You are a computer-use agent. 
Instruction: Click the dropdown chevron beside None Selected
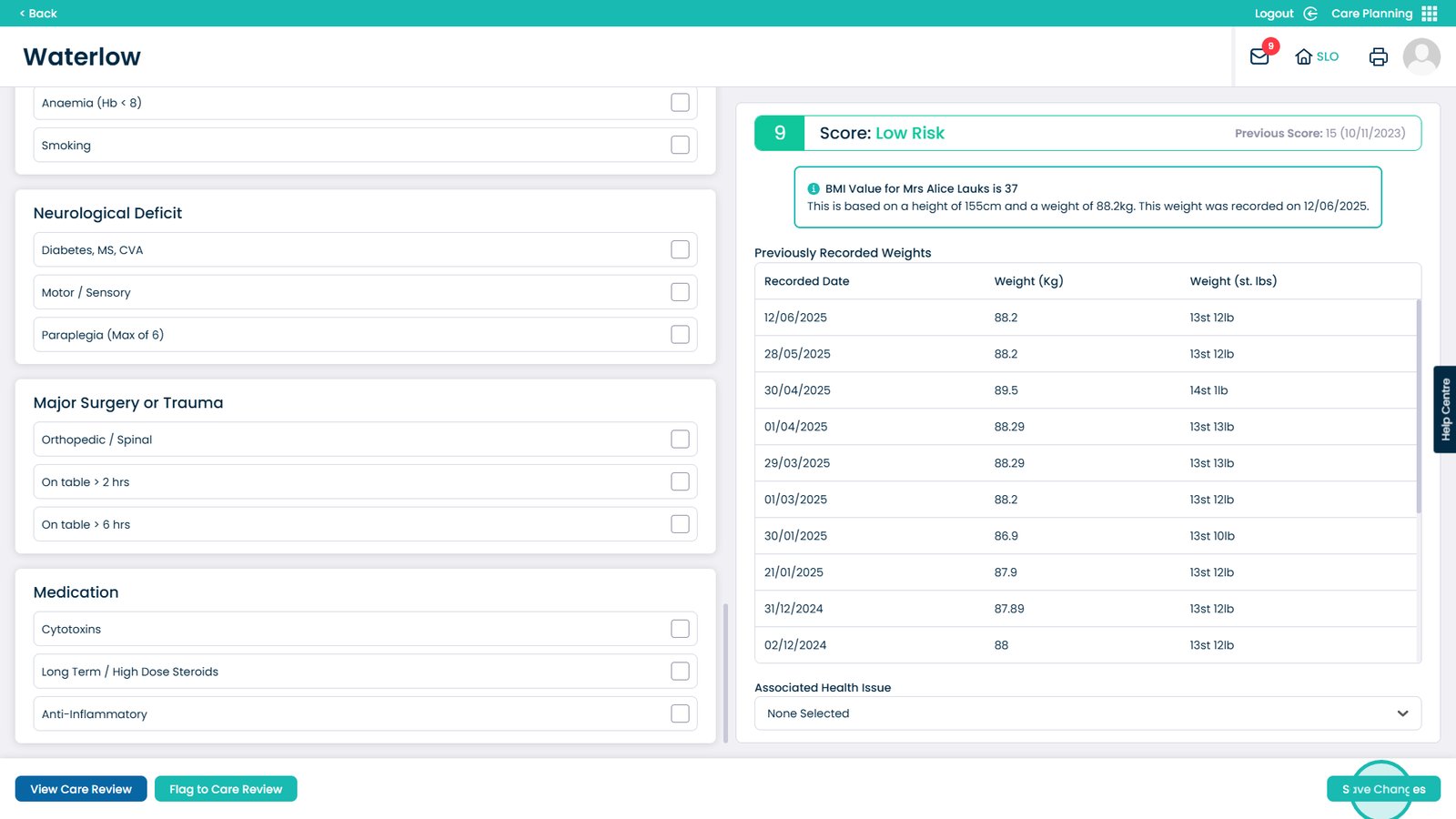(1402, 713)
